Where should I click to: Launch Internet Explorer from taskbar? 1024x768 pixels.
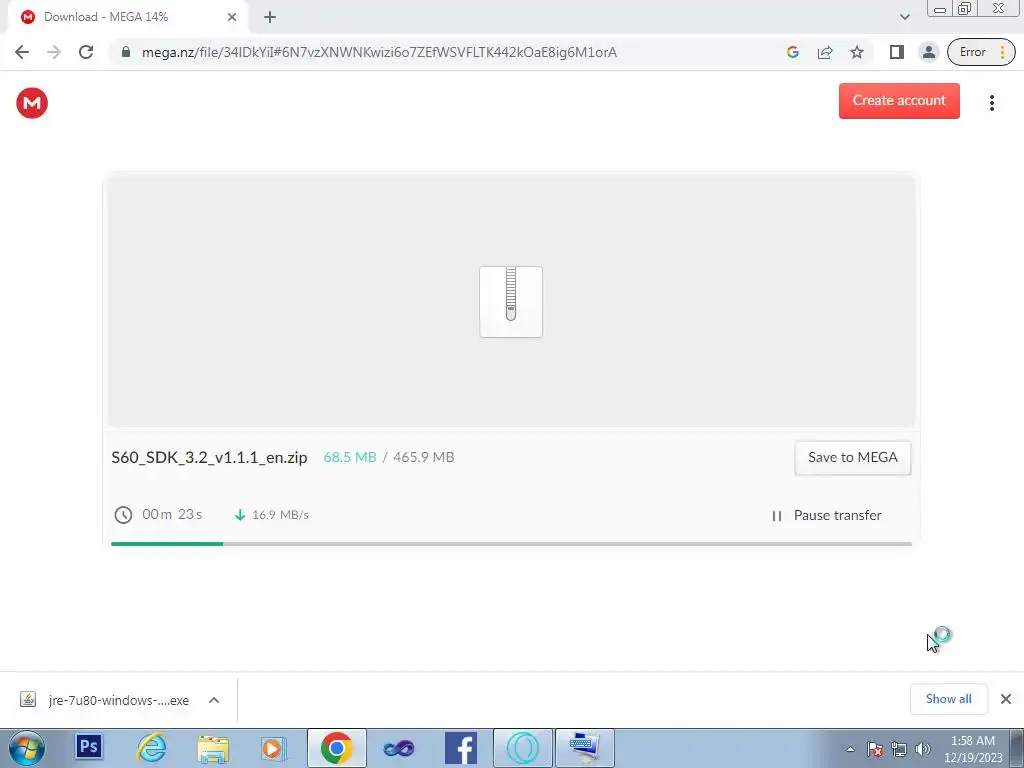tap(151, 748)
